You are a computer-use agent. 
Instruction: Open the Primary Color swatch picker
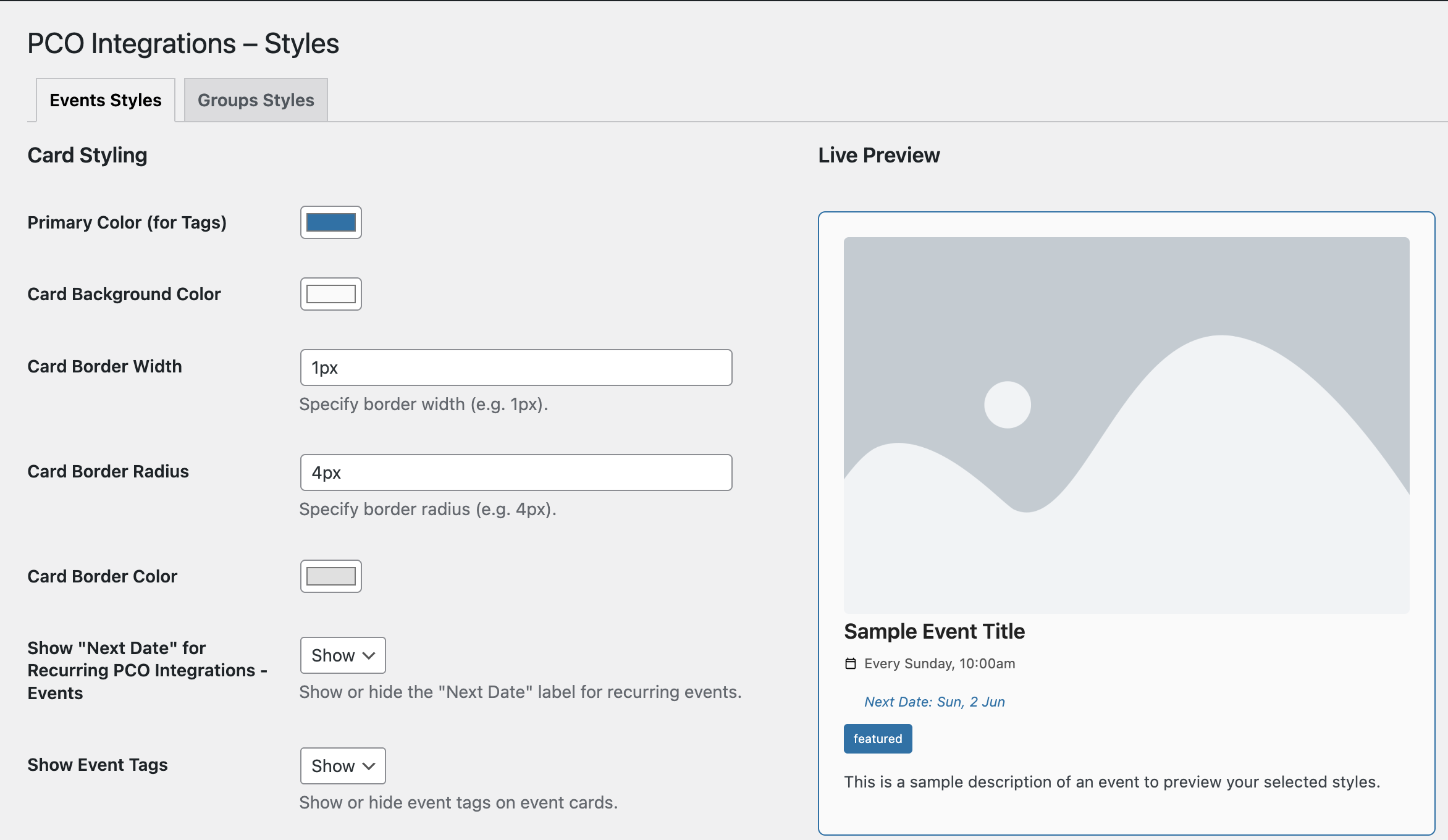point(331,222)
